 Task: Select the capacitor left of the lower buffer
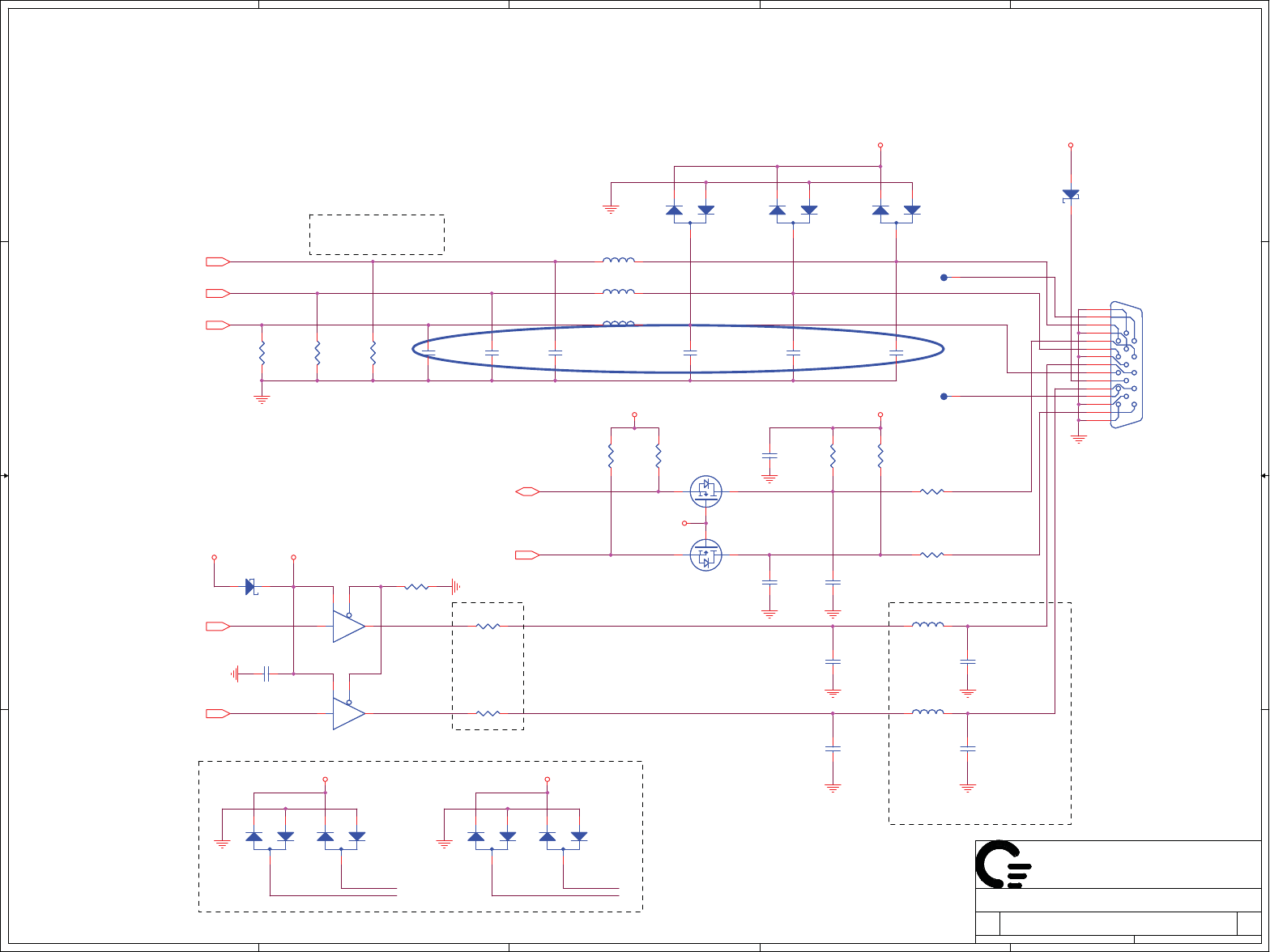266,673
